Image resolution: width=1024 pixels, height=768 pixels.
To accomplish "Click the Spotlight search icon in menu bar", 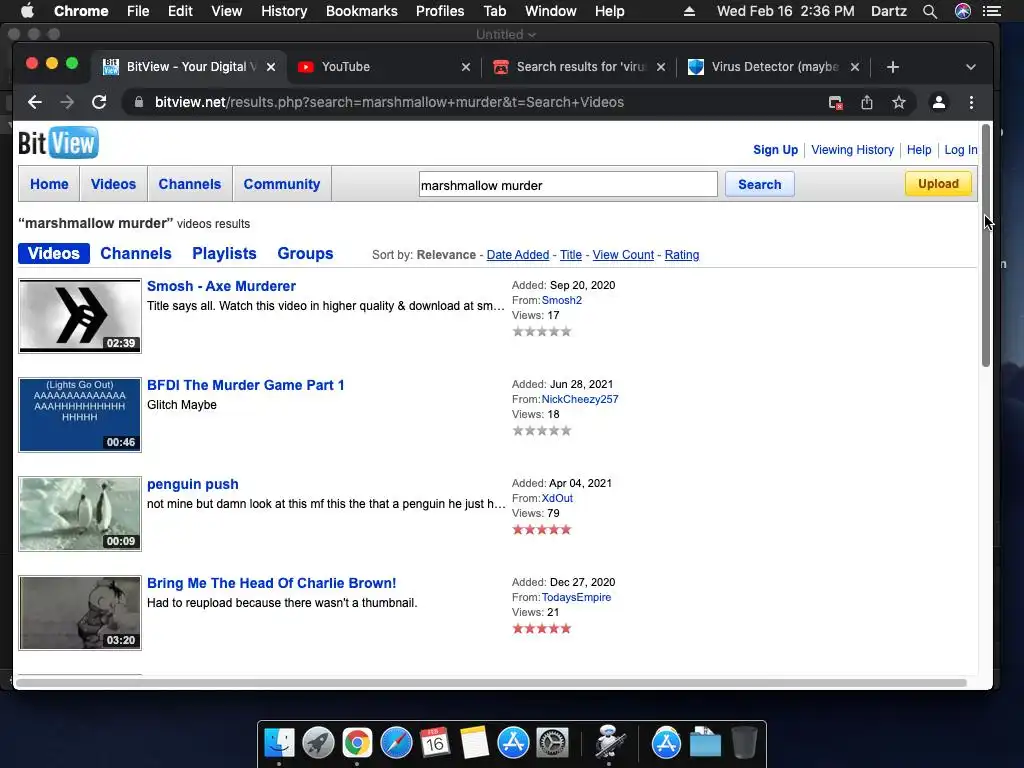I will pyautogui.click(x=930, y=11).
